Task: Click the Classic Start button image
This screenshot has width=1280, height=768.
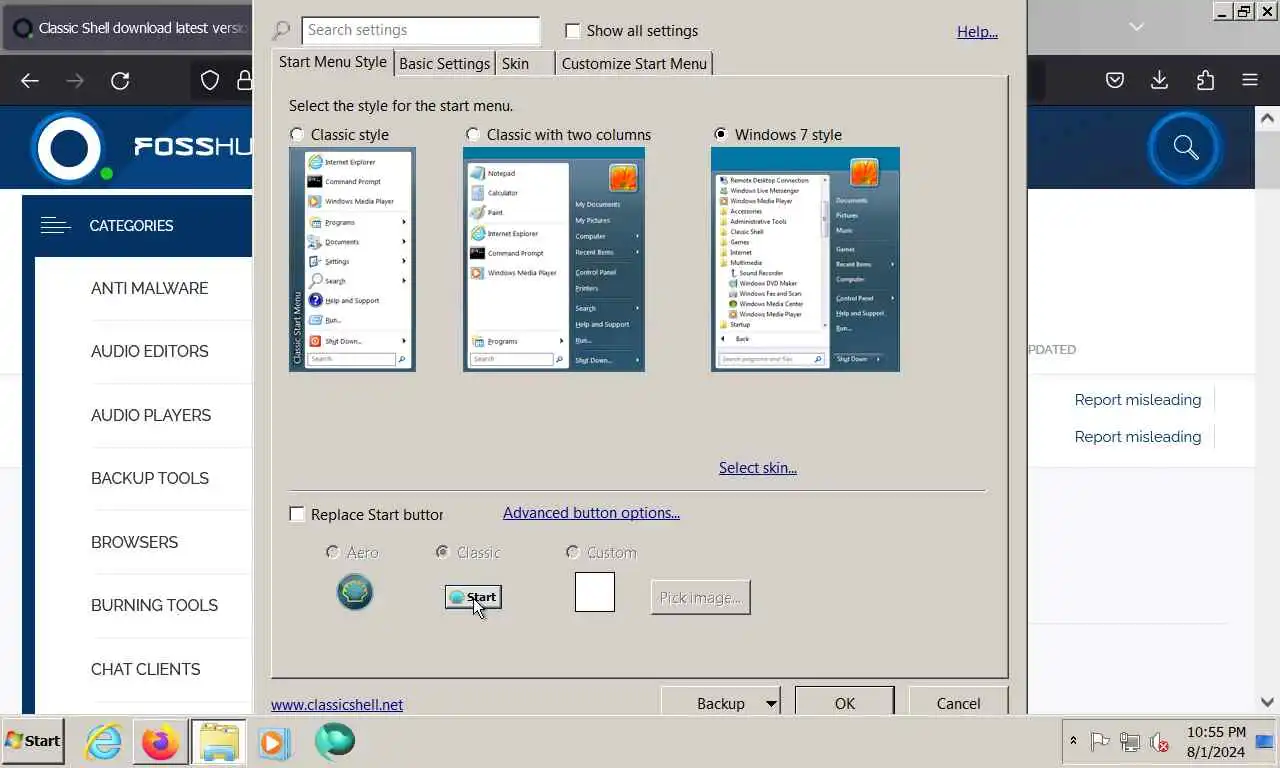Action: click(473, 597)
